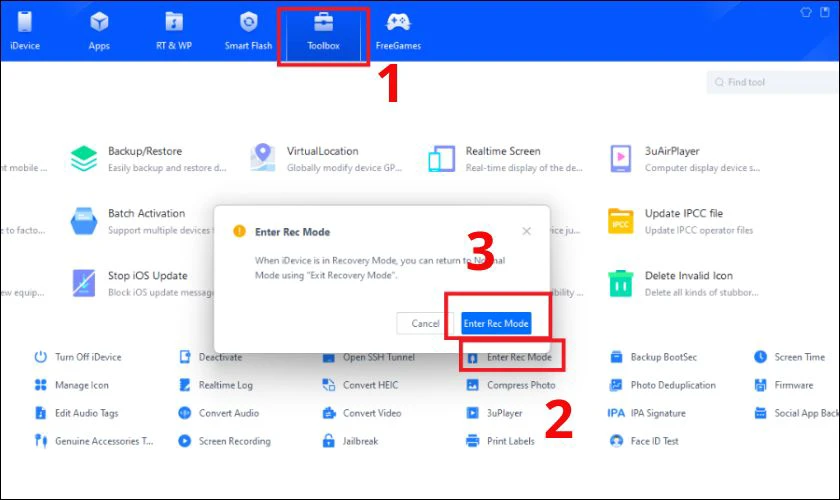Start the Screen Recording icon
The height and width of the screenshot is (500, 840).
tap(184, 441)
